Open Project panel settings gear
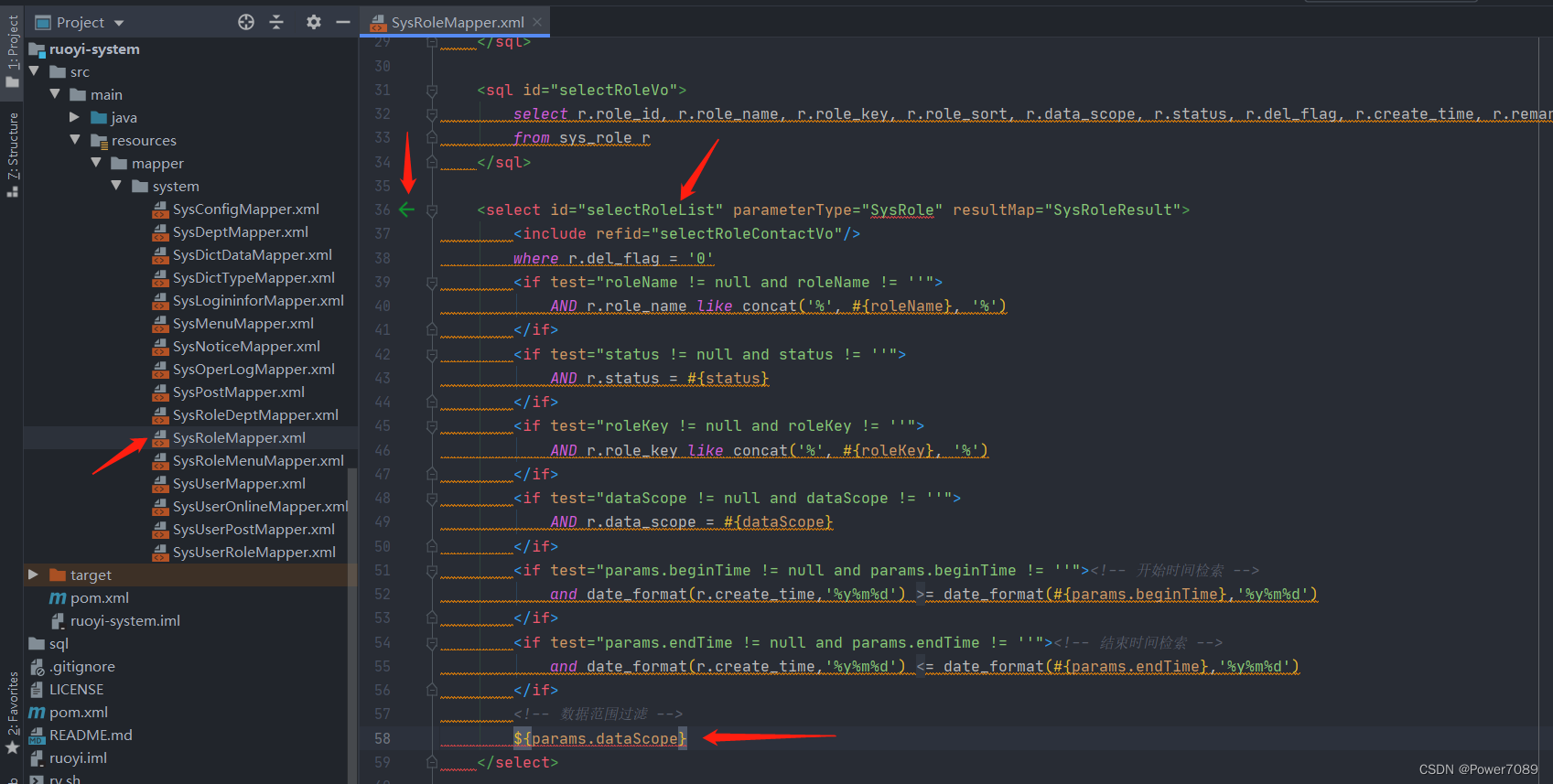 [314, 22]
